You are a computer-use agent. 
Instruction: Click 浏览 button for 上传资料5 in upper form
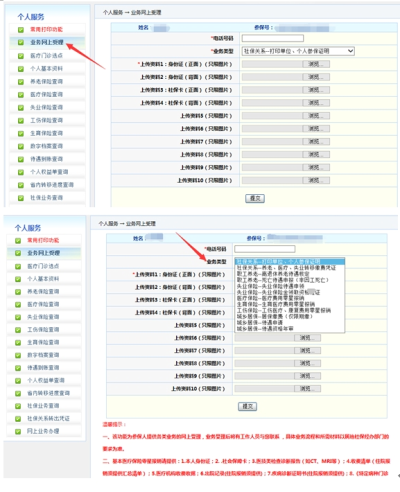(316, 116)
